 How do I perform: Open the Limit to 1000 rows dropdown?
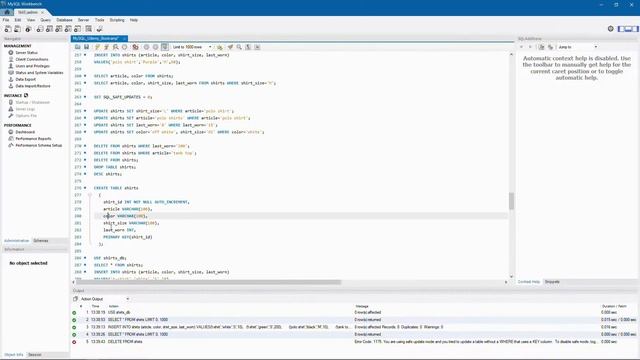[192, 47]
